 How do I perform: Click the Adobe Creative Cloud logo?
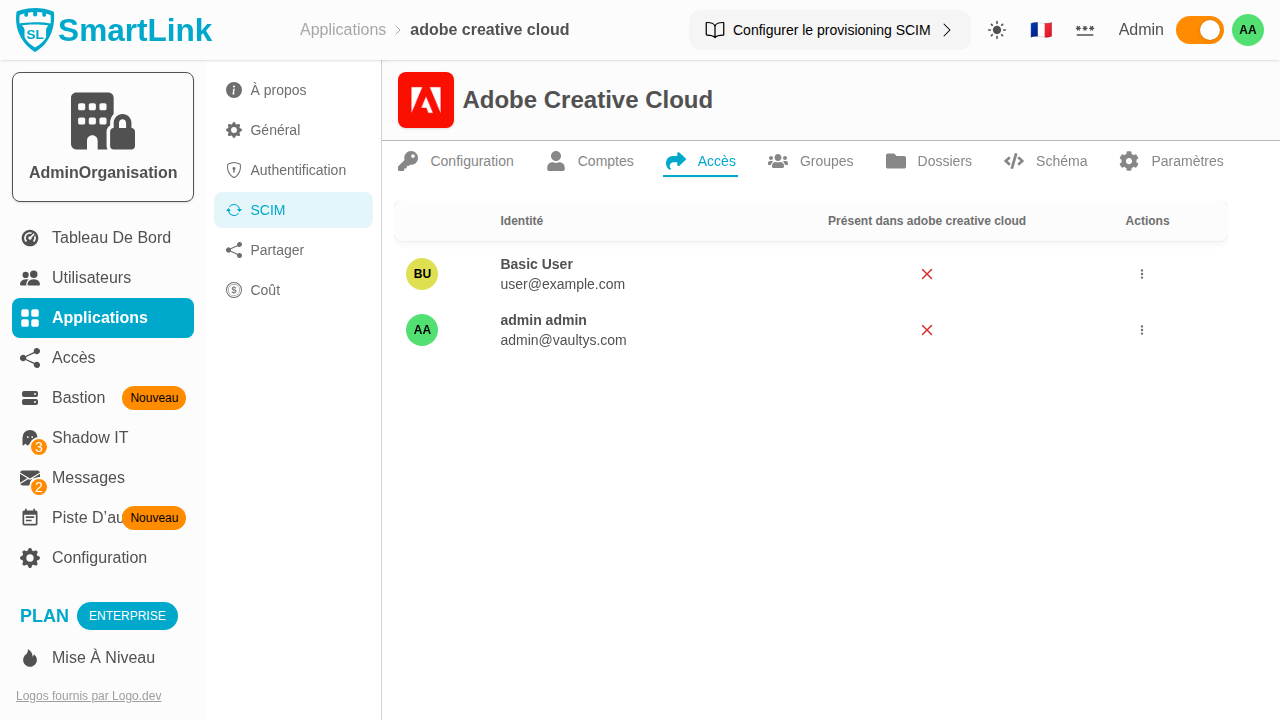(426, 100)
